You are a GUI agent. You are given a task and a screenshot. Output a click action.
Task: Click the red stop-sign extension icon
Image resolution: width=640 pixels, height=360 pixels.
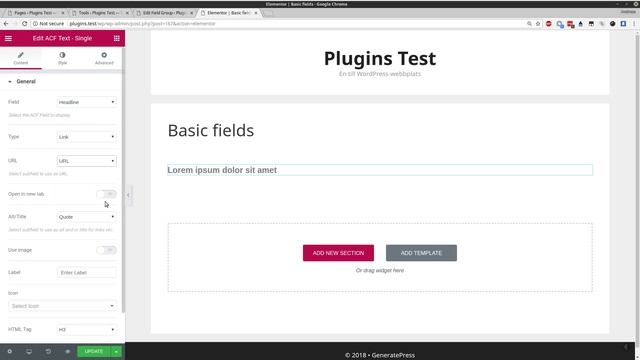(549, 24)
